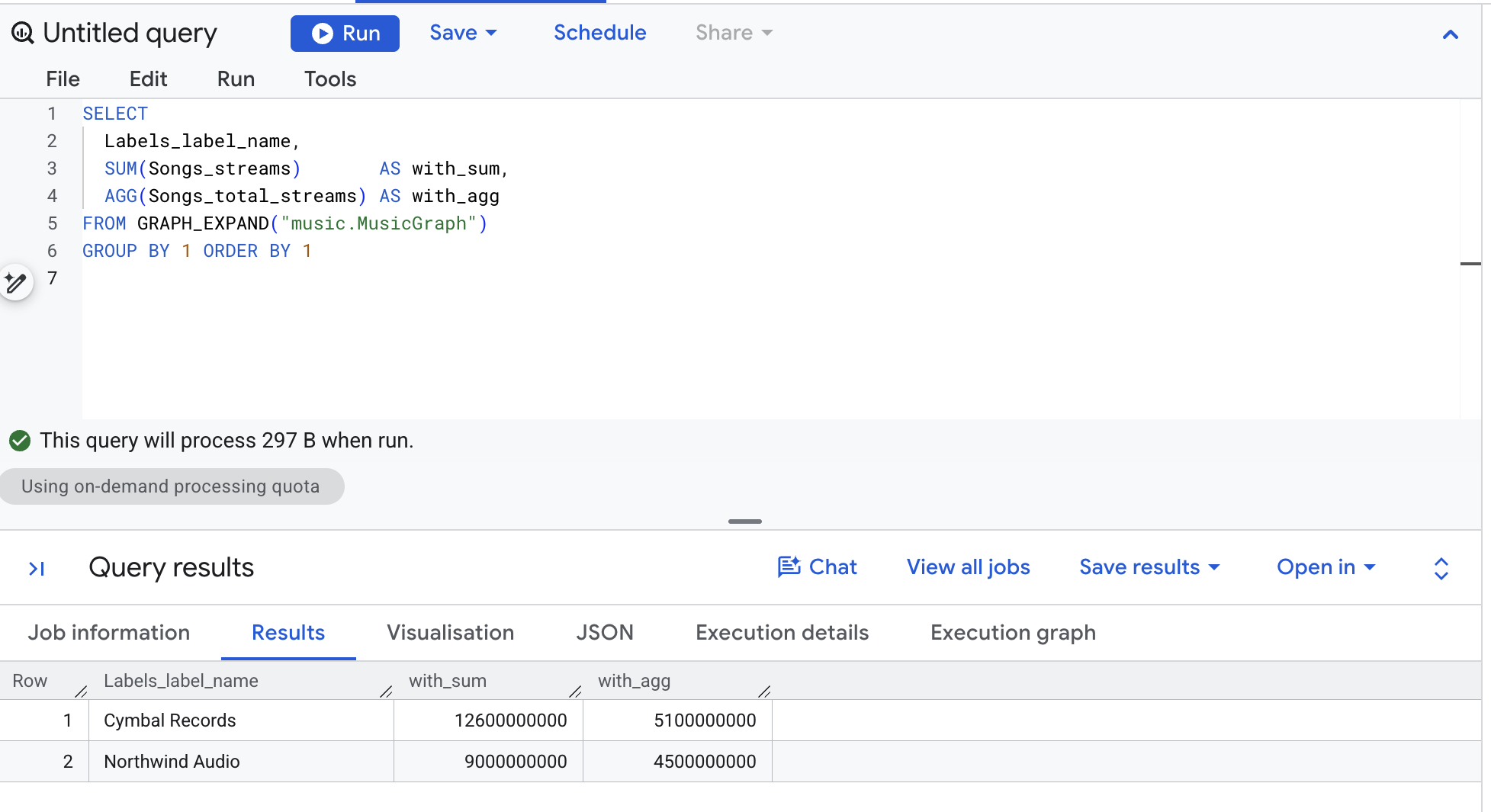Open the Save dropdown
This screenshot has width=1491, height=812.
tap(463, 33)
